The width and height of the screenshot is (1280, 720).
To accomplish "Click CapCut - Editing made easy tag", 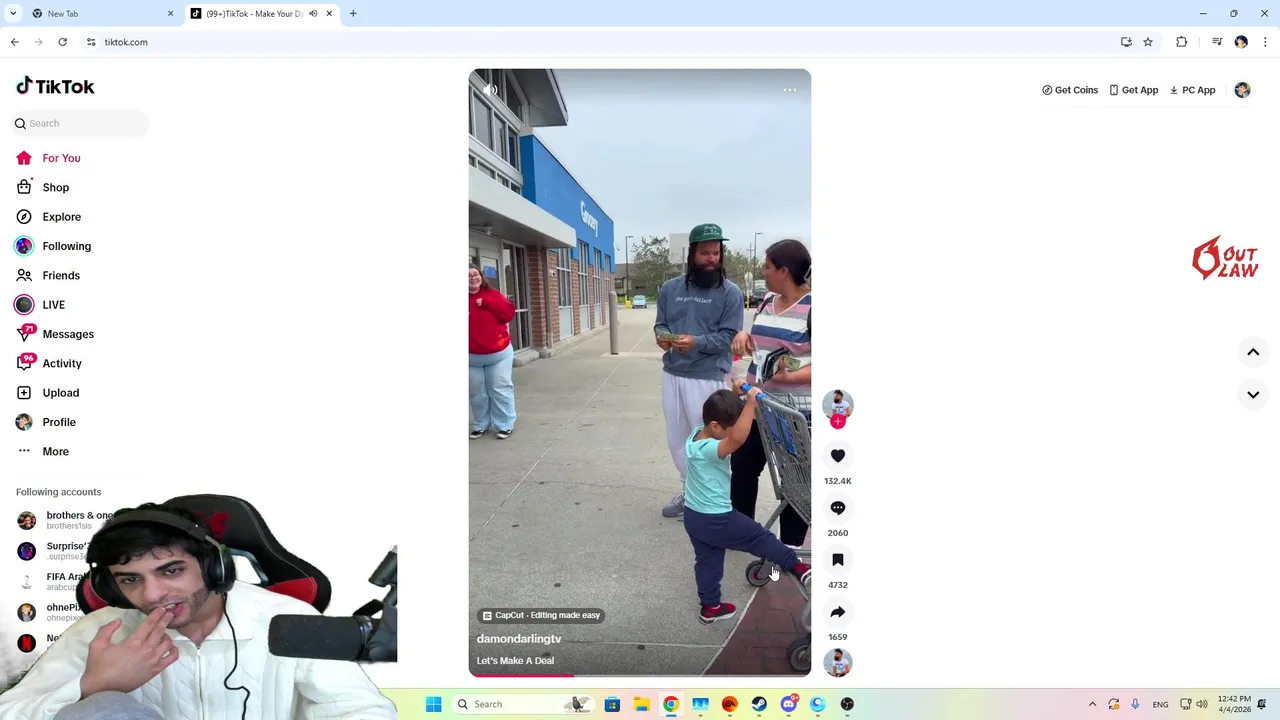I will click(541, 615).
